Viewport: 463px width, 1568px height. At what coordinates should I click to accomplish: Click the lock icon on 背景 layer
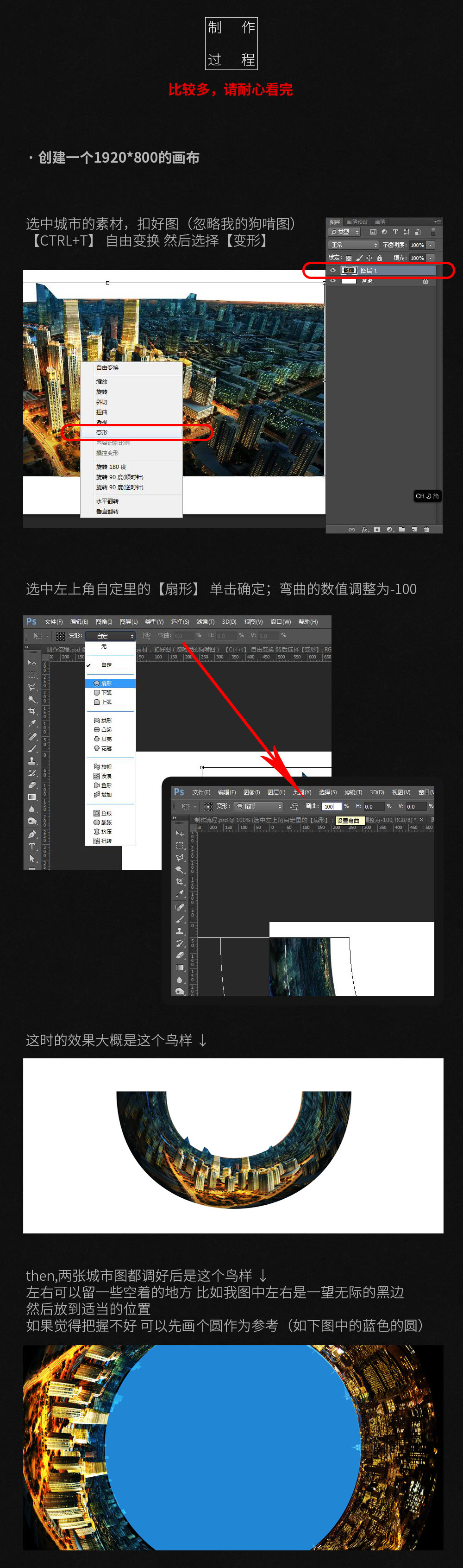[x=425, y=281]
